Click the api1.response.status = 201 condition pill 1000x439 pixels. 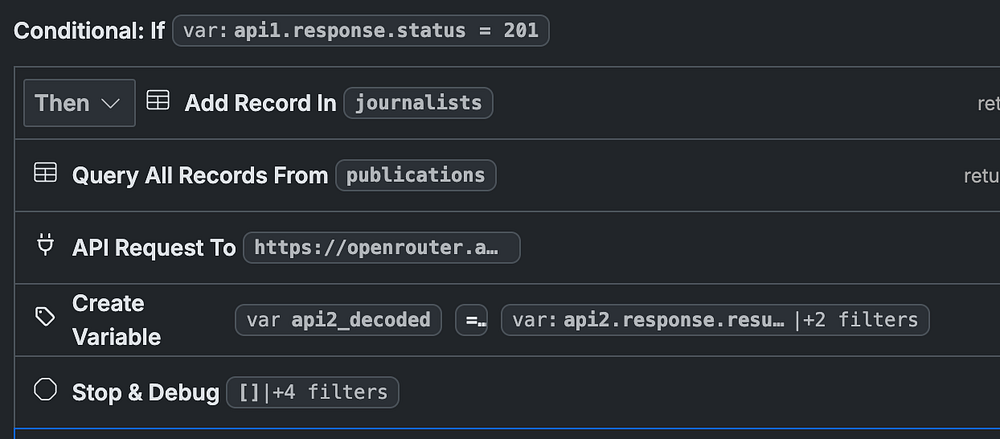361,30
